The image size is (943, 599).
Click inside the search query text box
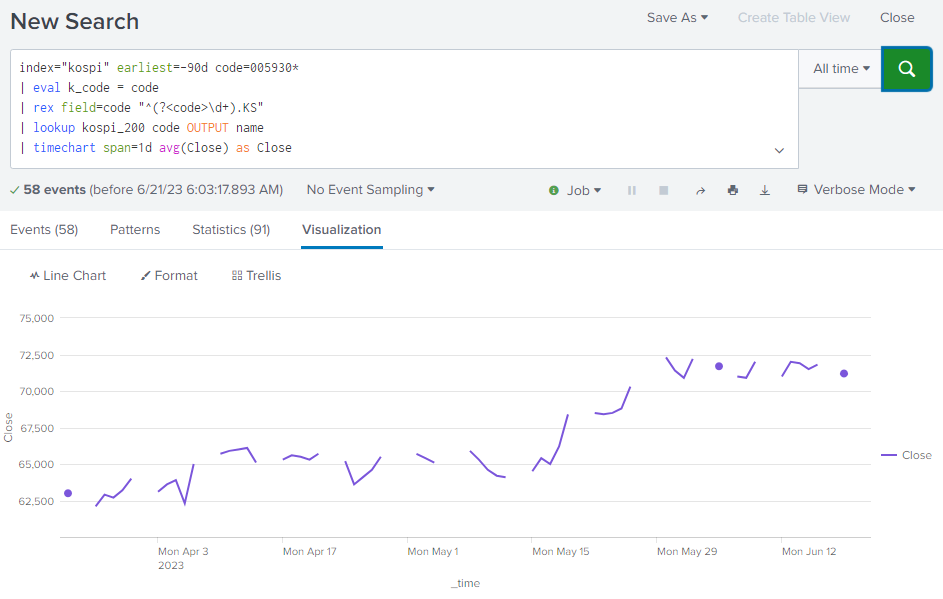pos(404,109)
